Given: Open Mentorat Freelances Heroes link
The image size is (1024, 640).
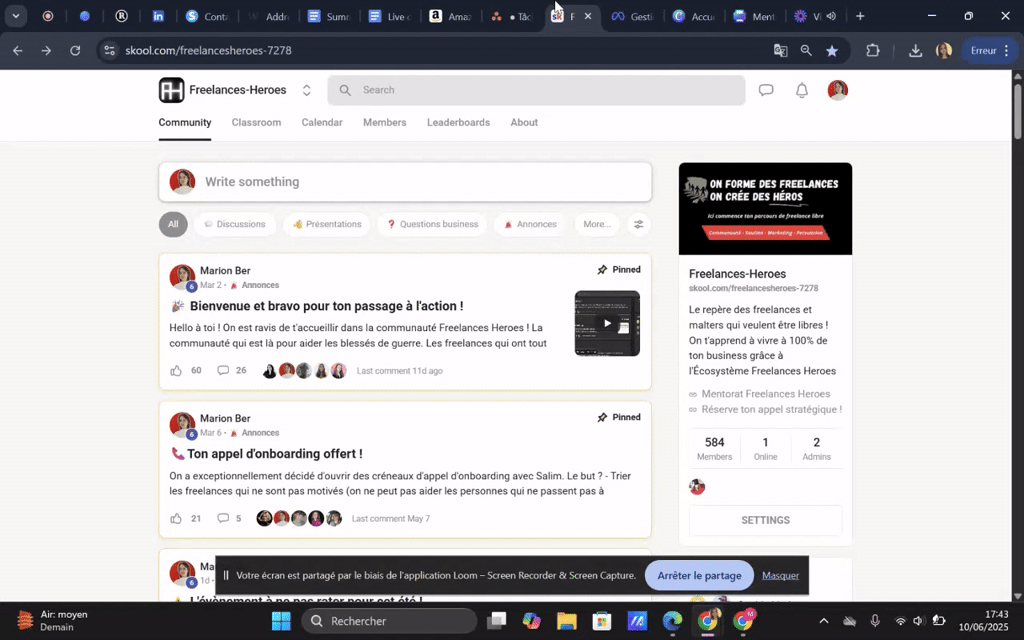Looking at the screenshot, I should tap(765, 394).
